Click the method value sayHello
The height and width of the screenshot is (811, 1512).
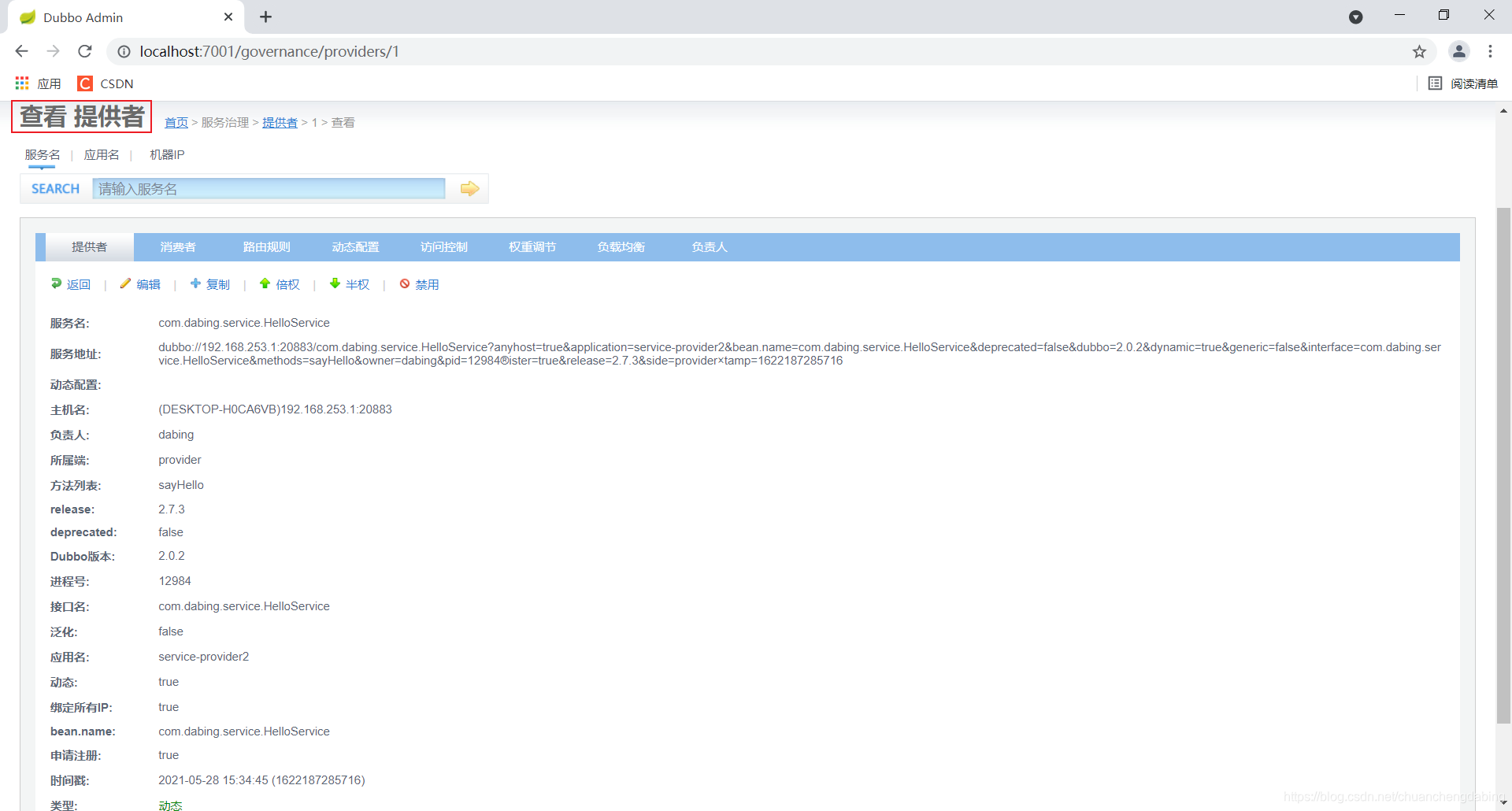click(x=181, y=485)
